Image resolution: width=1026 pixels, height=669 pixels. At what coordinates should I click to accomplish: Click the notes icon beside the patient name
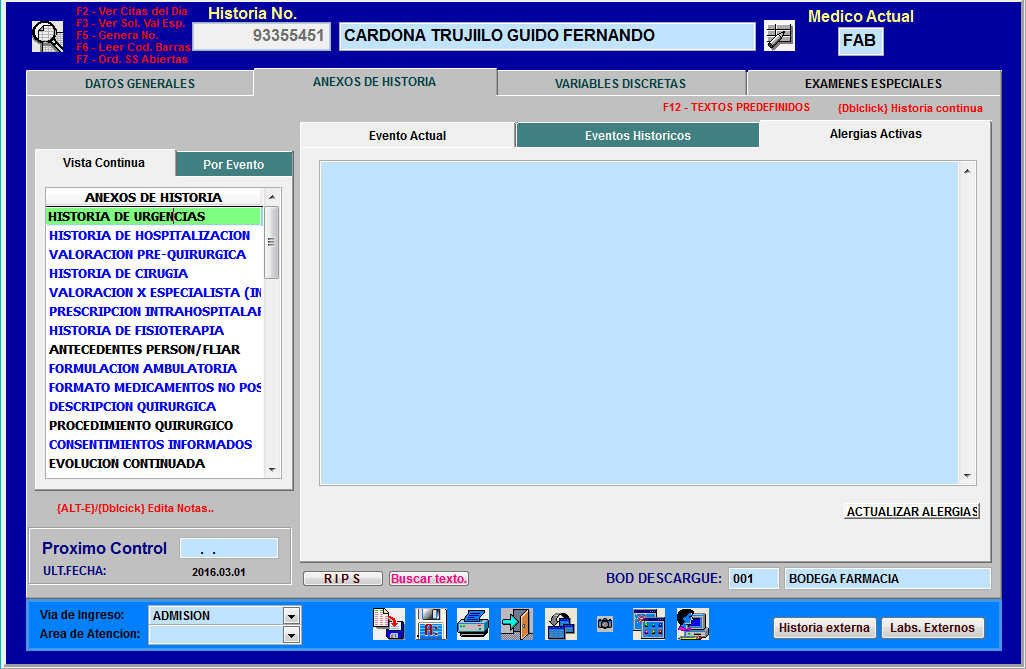(x=779, y=36)
